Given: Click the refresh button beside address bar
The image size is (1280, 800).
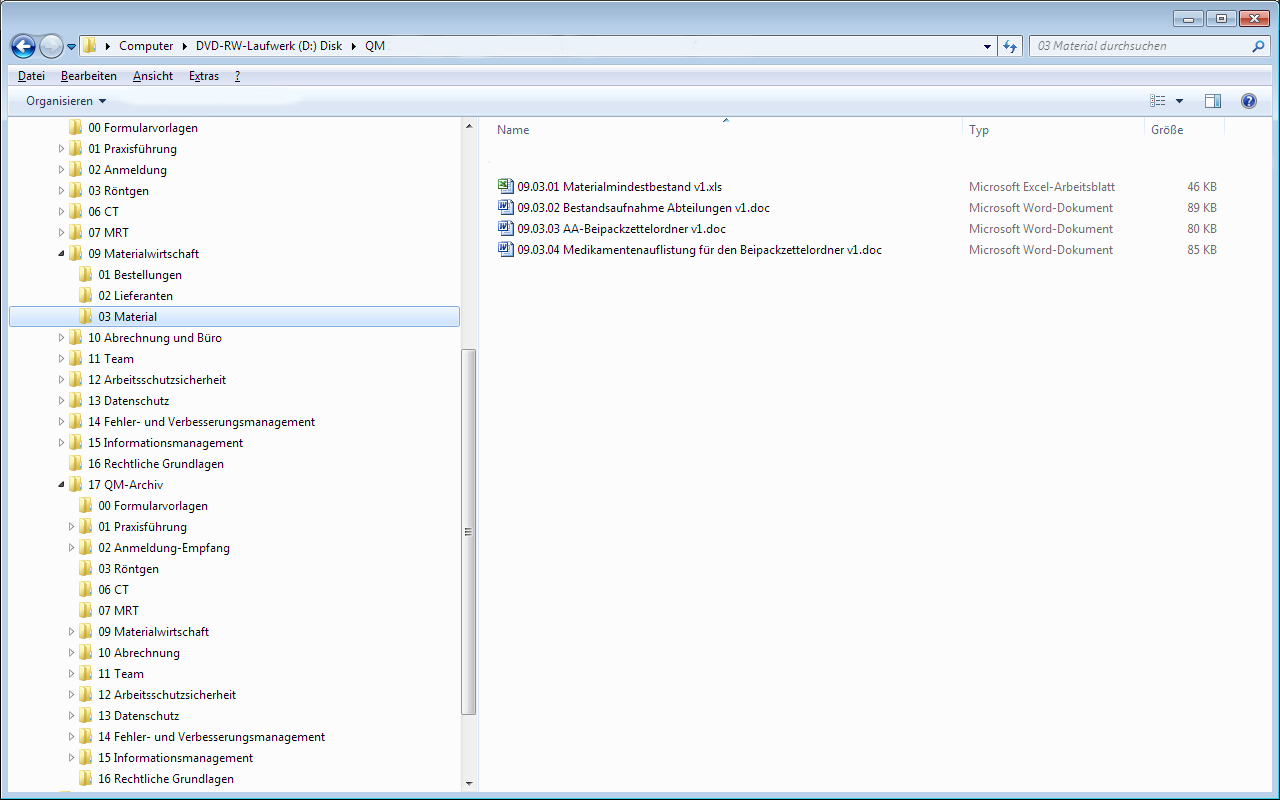Looking at the screenshot, I should [1010, 46].
